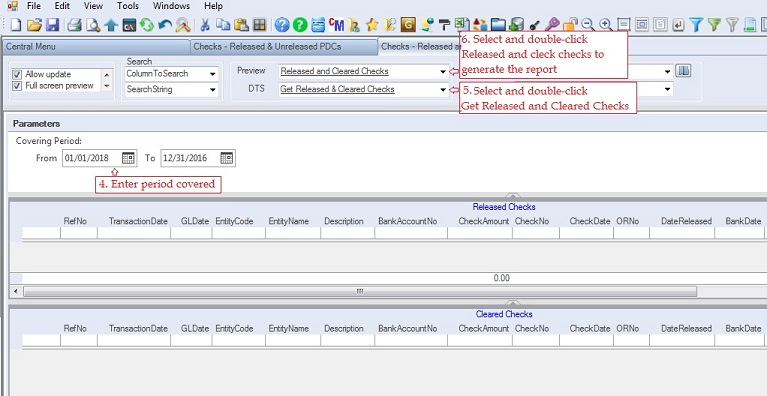Screen dimensions: 767x396
Task: Select Released and Cleared Checks preview link
Action: (335, 71)
